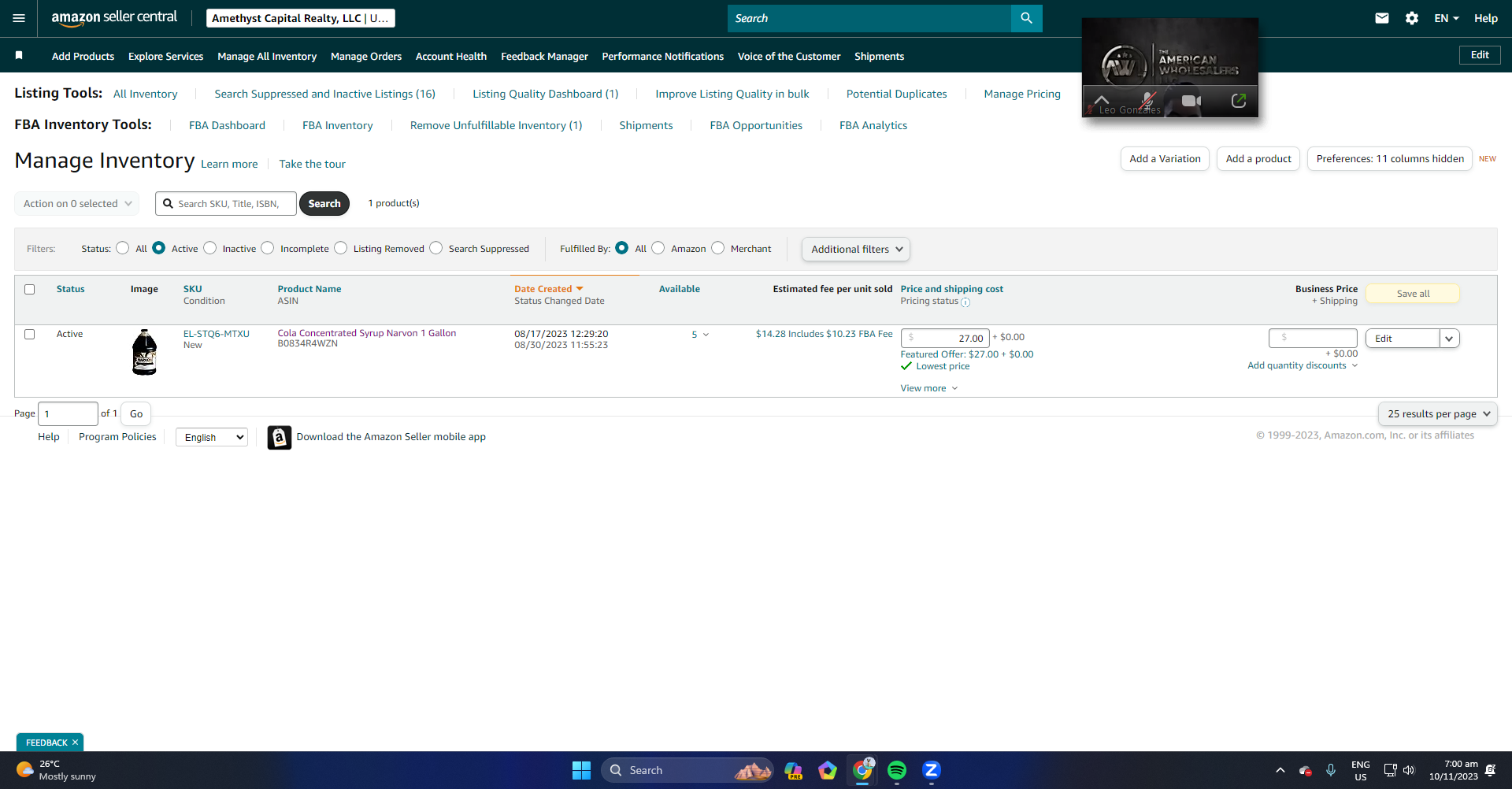This screenshot has width=1512, height=789.
Task: Click the header search magnifier button
Action: tap(1026, 18)
